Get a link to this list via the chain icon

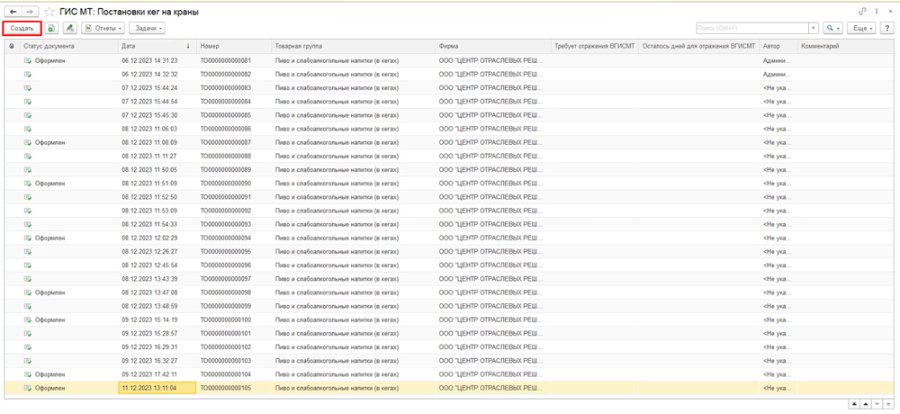click(862, 11)
